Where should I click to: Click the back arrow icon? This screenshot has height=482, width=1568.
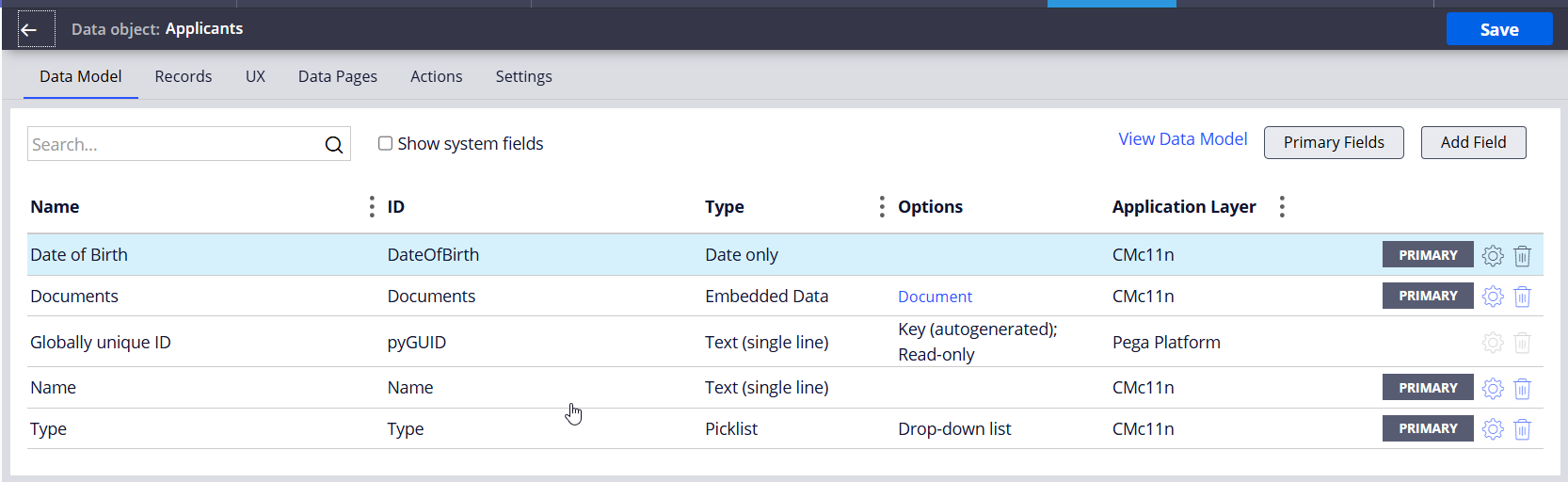coord(29,30)
